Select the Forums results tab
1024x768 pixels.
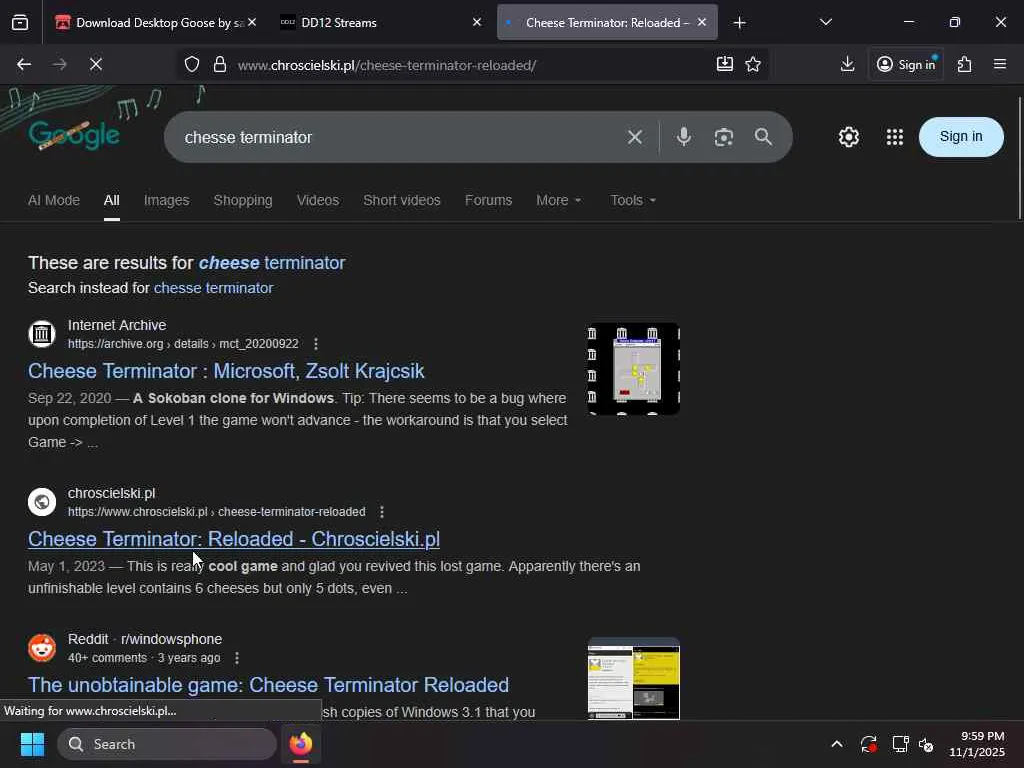pyautogui.click(x=488, y=200)
